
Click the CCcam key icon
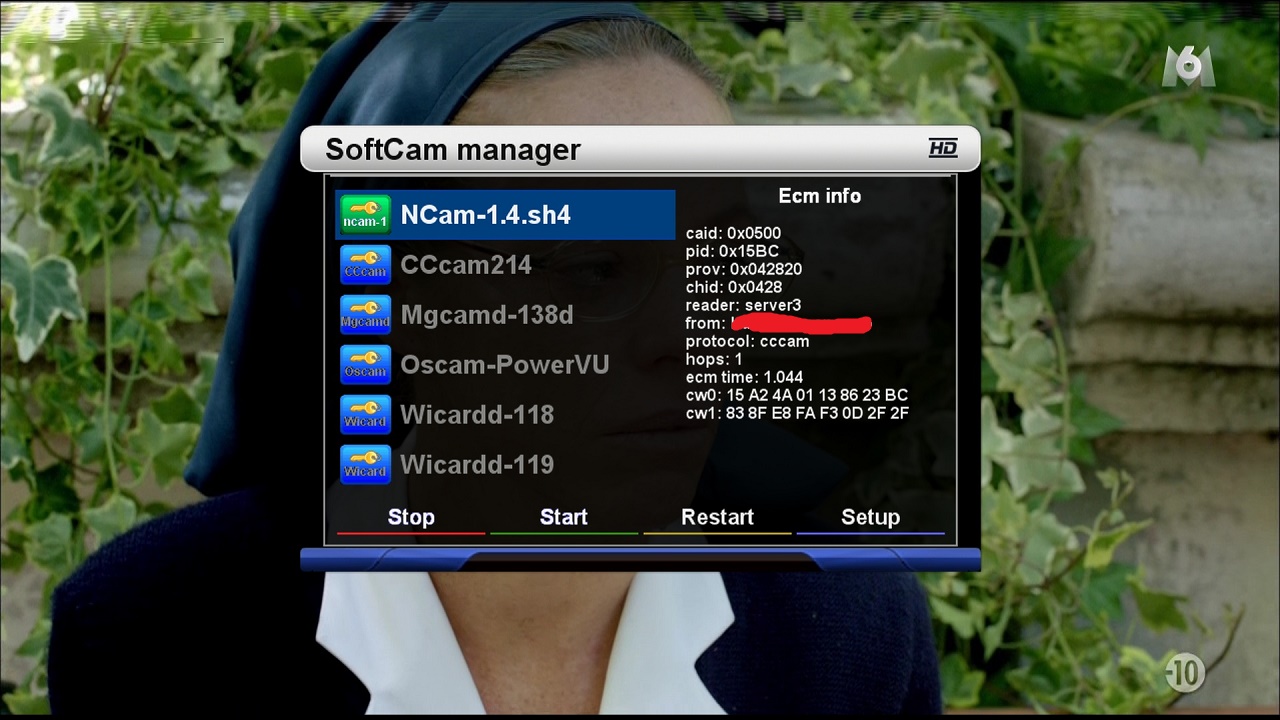tap(365, 265)
